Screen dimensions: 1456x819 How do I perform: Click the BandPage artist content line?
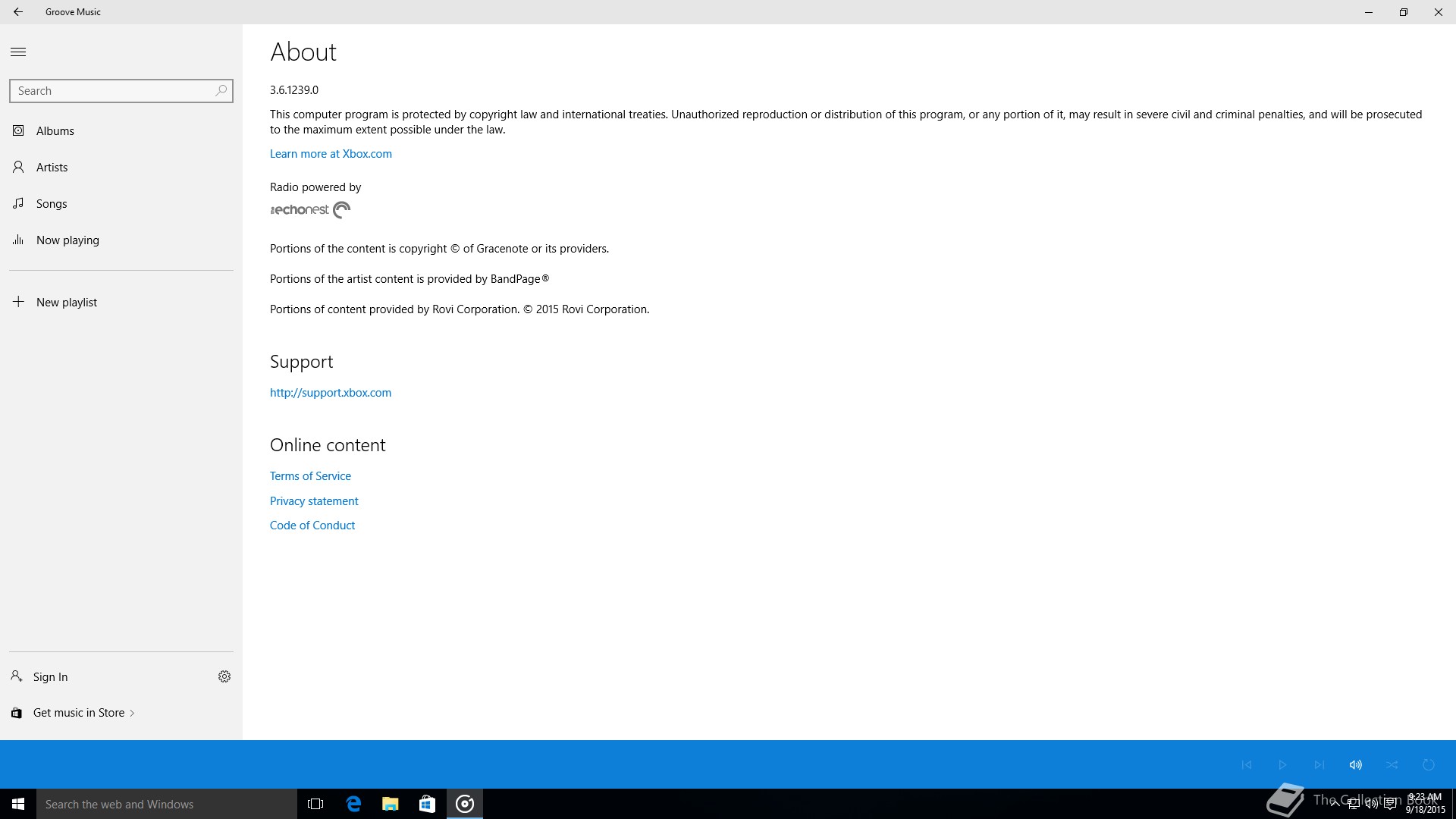(x=409, y=279)
